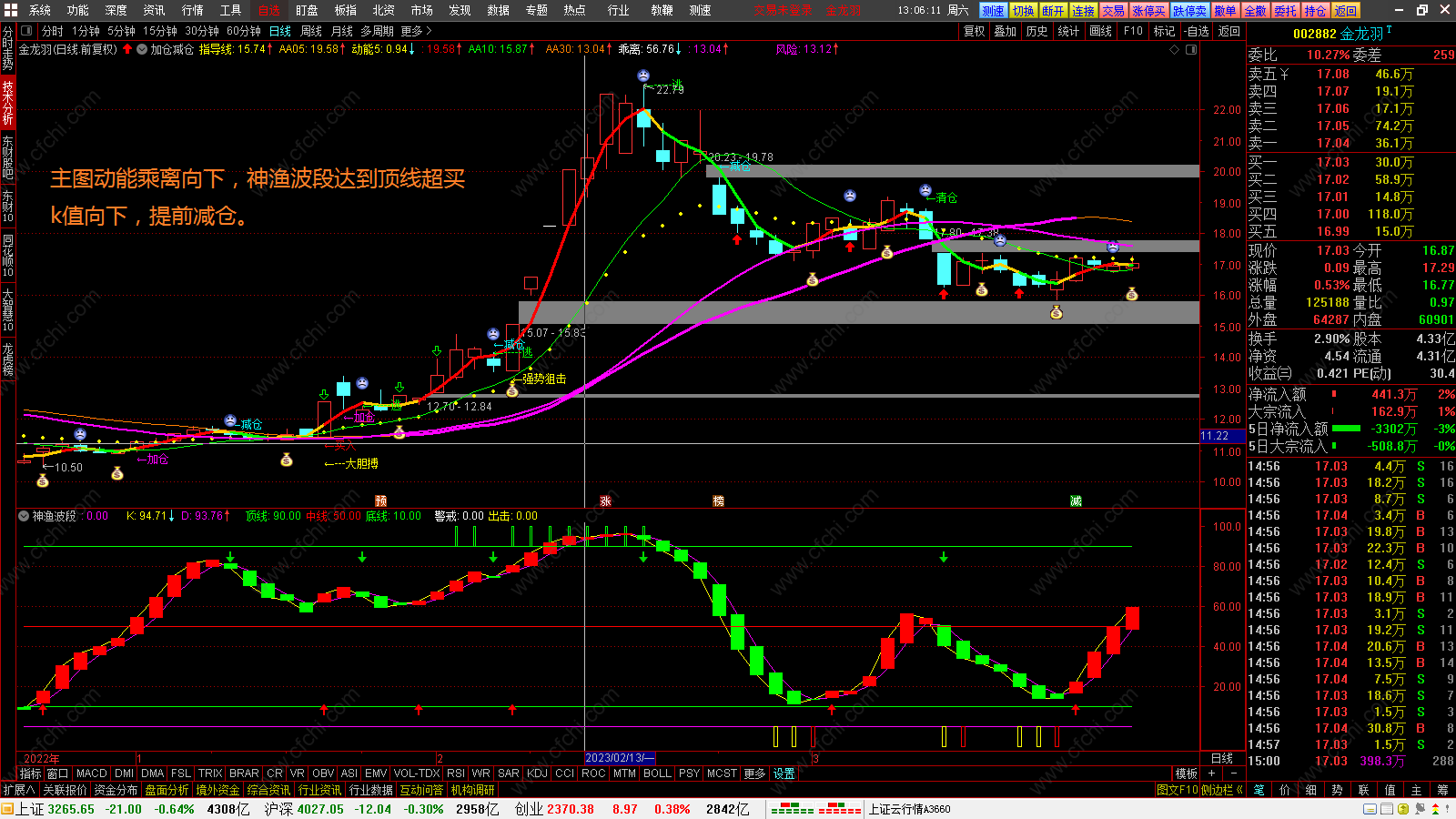Open the 系统 menu
Screen dimensions: 1456x819
[40, 11]
